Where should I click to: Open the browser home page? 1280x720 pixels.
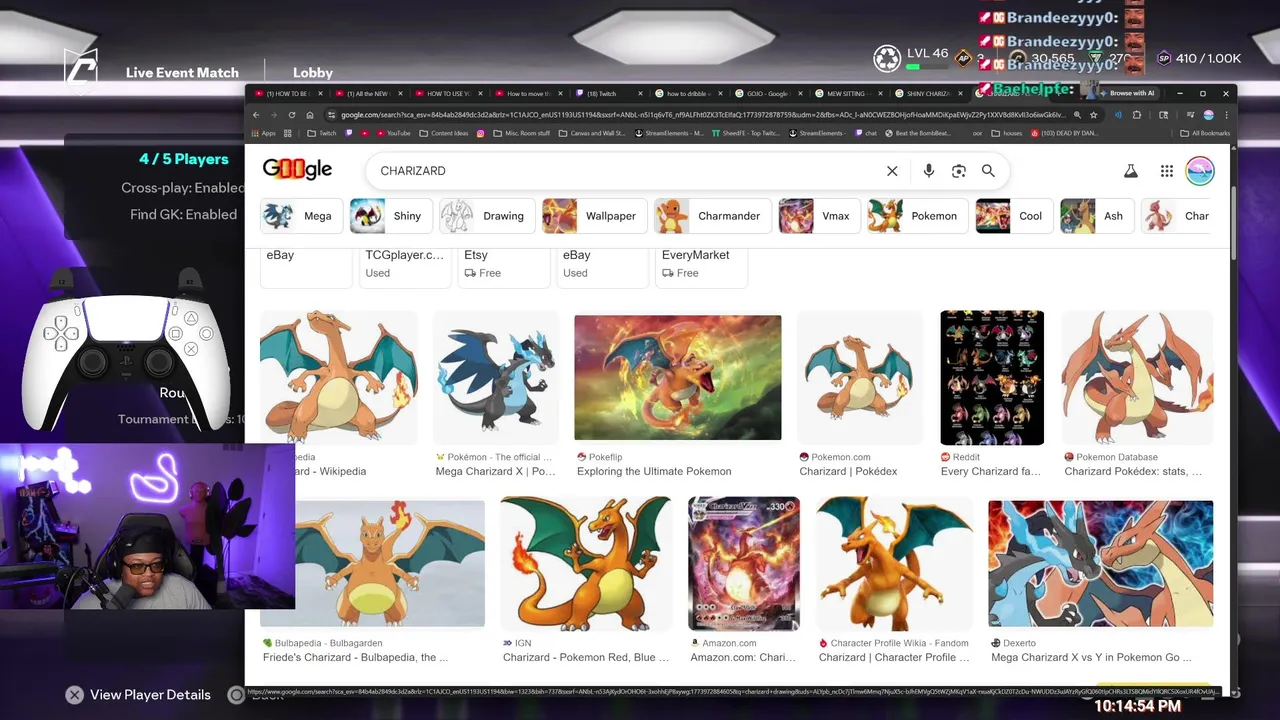click(310, 115)
